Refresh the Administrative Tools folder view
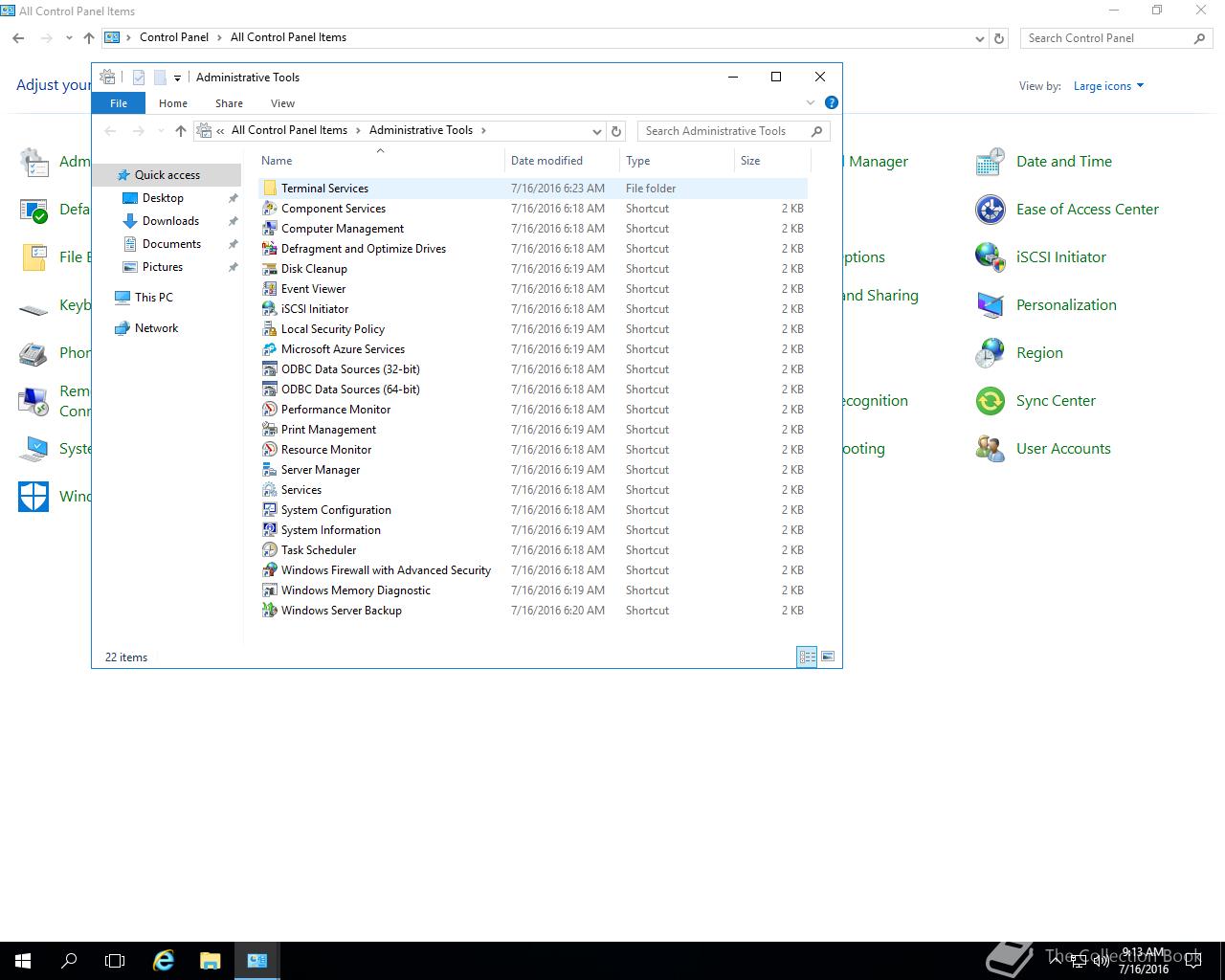1225x980 pixels. coord(616,131)
